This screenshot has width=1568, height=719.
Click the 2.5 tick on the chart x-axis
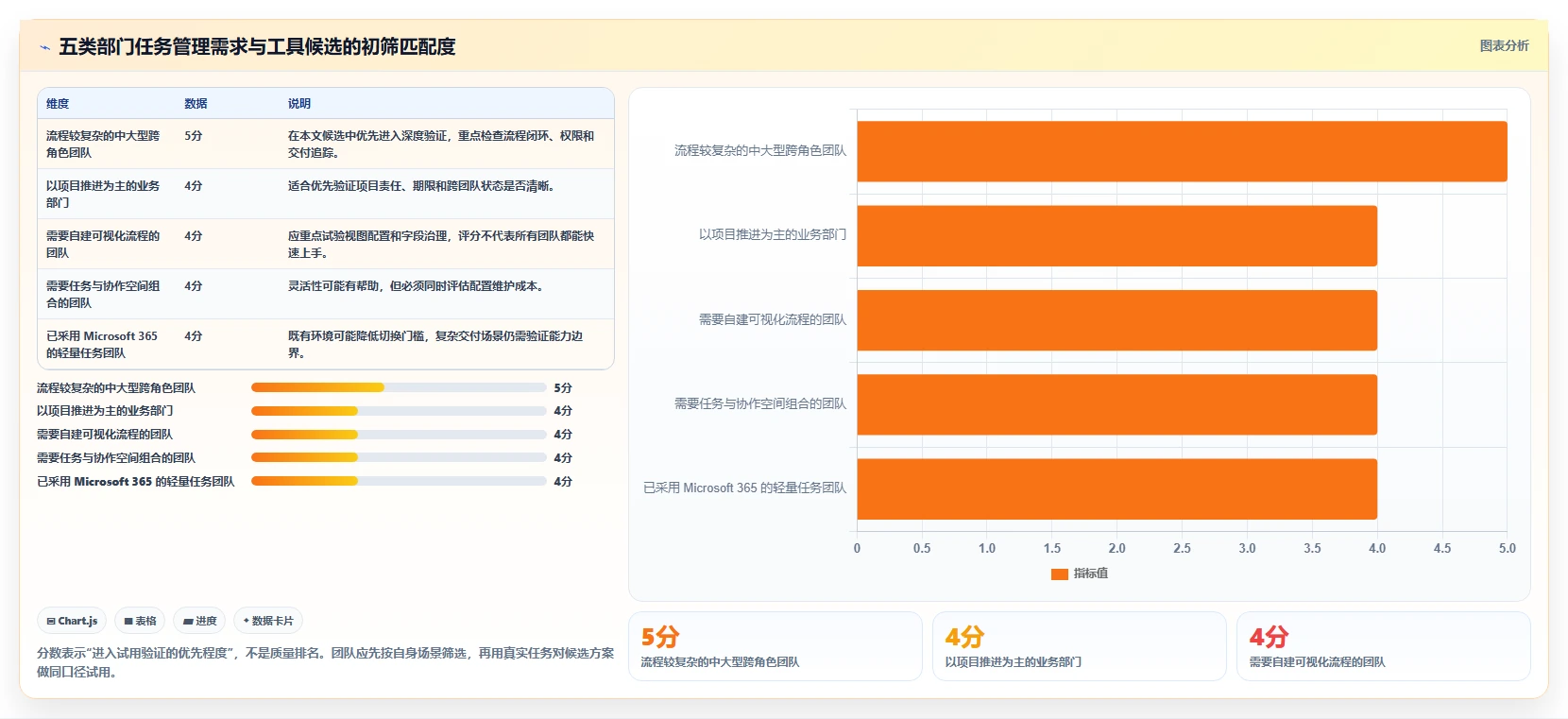pos(1182,548)
